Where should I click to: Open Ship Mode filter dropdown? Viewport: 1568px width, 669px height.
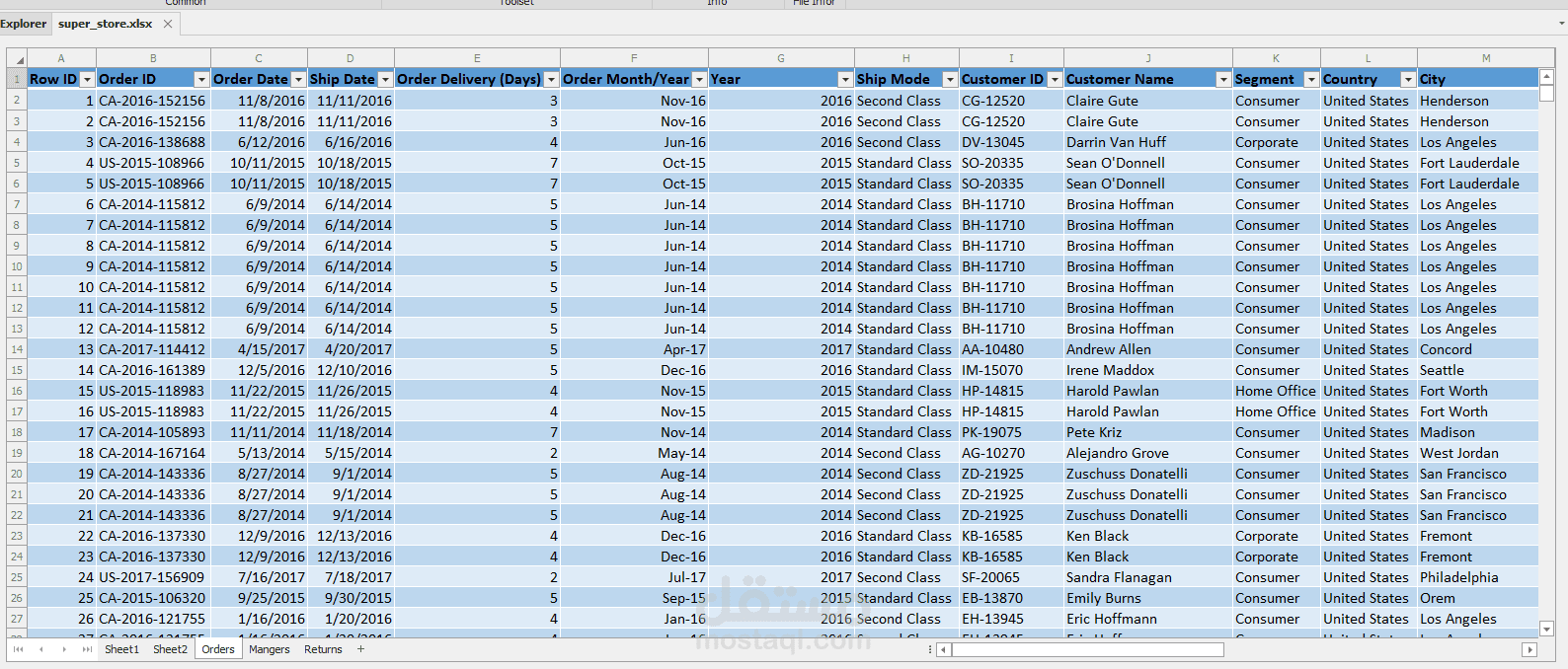(x=950, y=79)
